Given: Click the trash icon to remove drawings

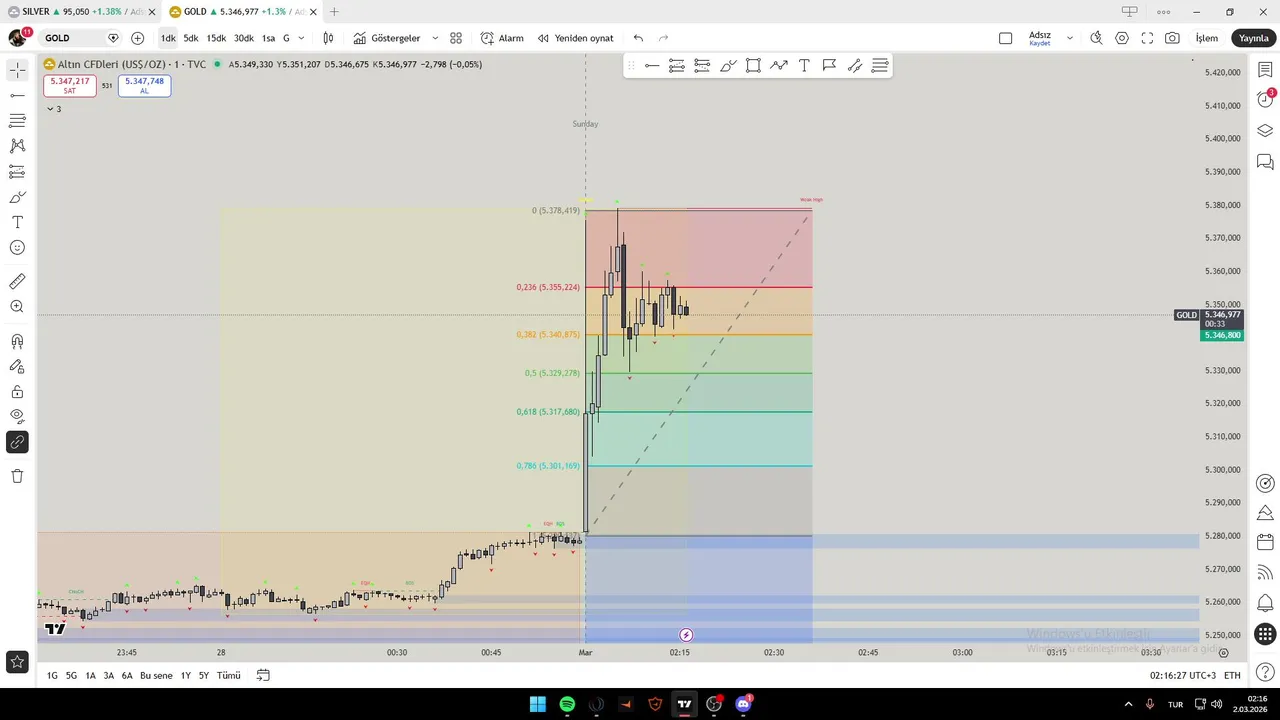Looking at the screenshot, I should click(x=17, y=476).
